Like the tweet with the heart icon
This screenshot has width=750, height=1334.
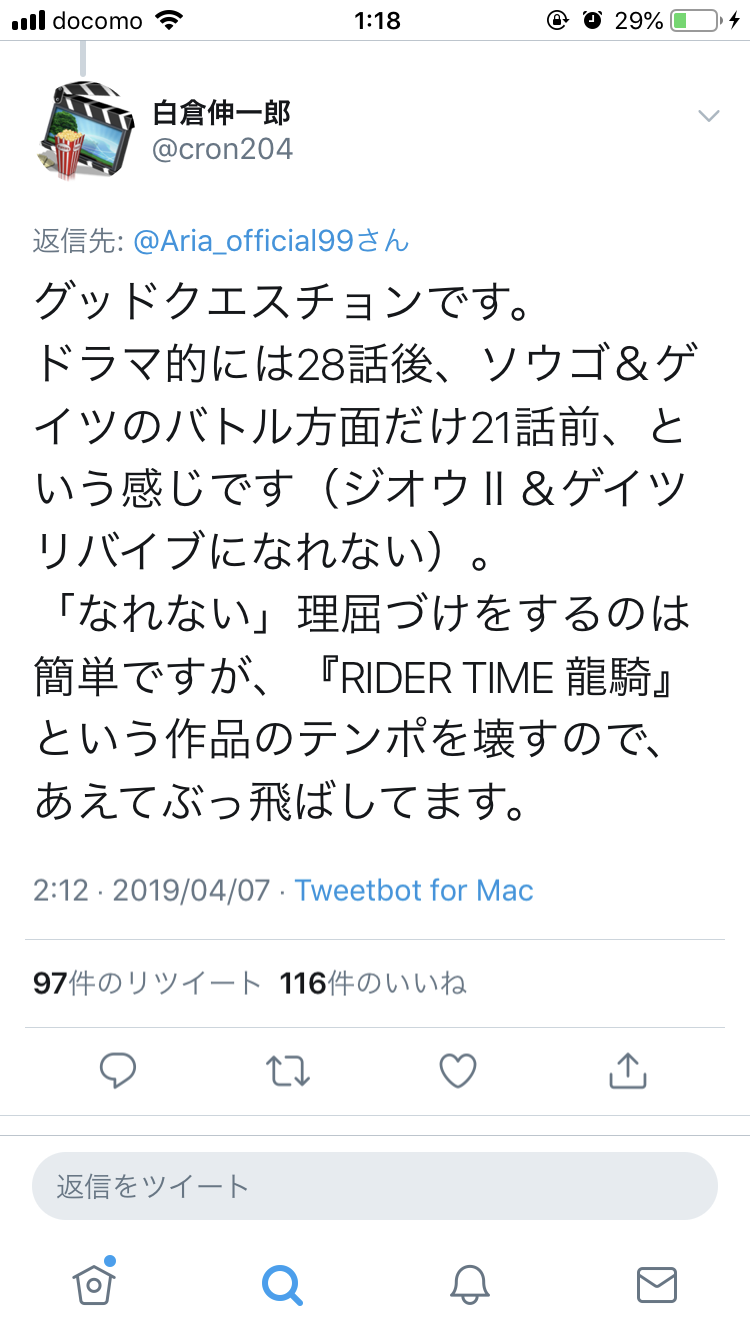pos(458,1071)
